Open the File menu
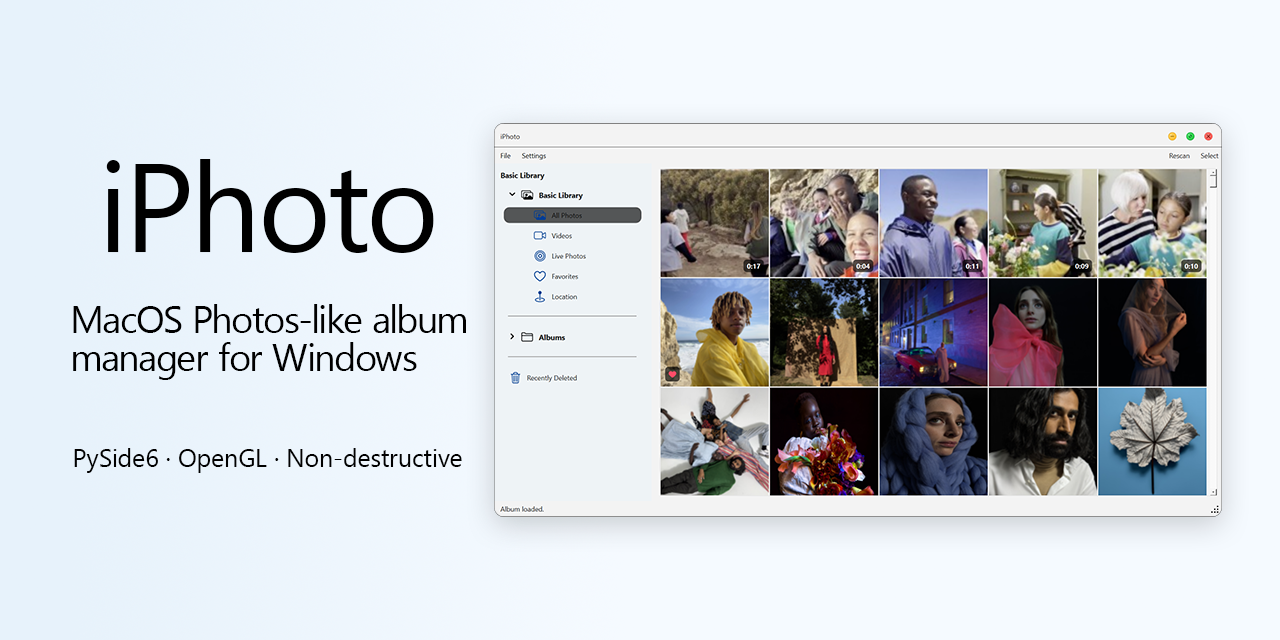Image resolution: width=1280 pixels, height=640 pixels. pyautogui.click(x=505, y=156)
